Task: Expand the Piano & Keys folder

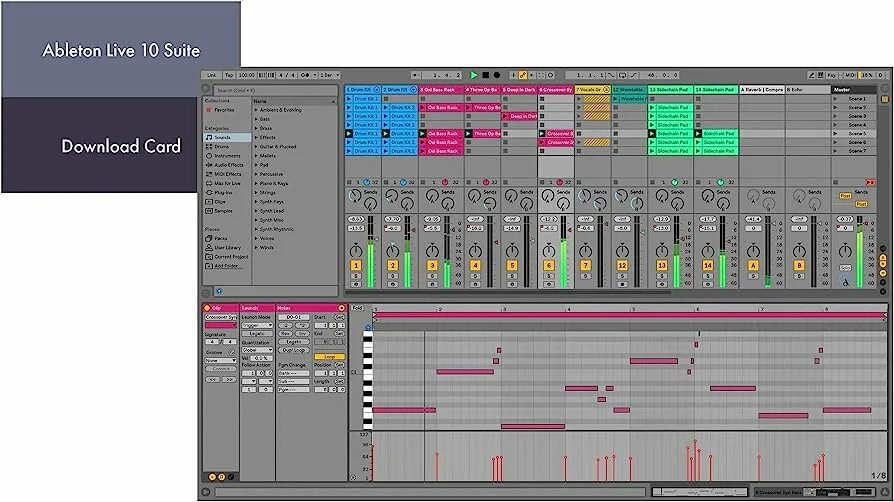Action: pyautogui.click(x=256, y=183)
